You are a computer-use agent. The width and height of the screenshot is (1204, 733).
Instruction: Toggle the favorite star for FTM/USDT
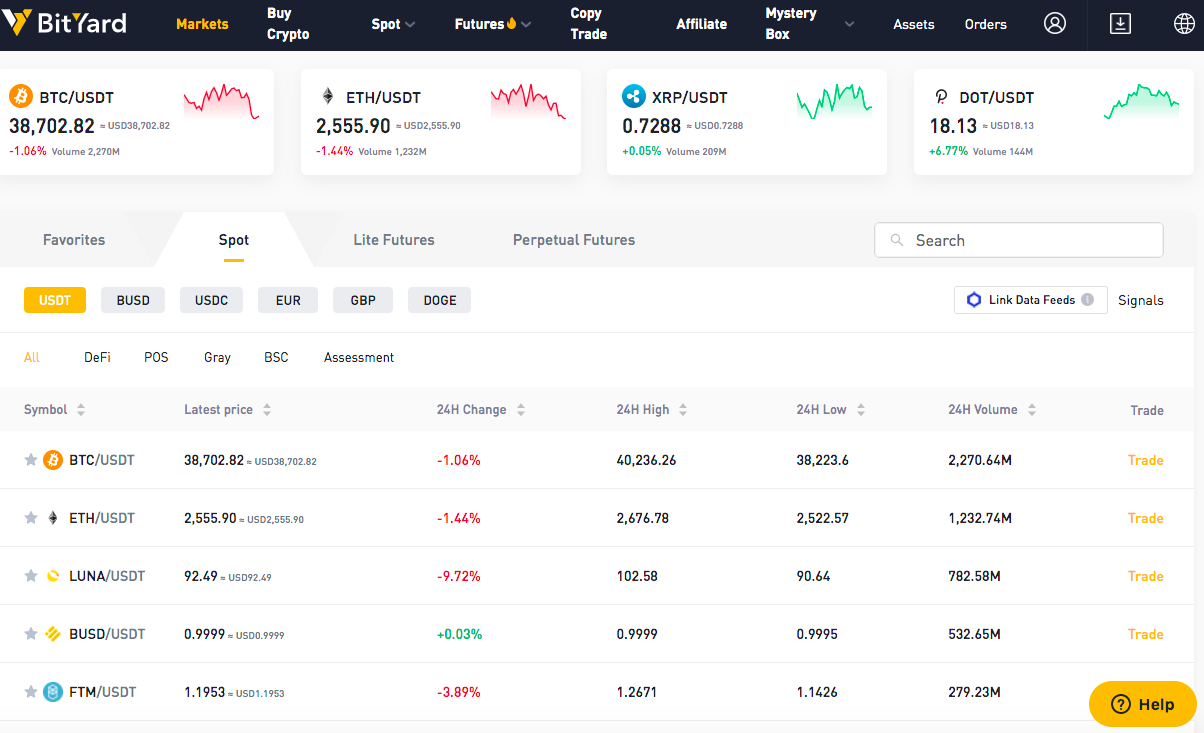[31, 692]
